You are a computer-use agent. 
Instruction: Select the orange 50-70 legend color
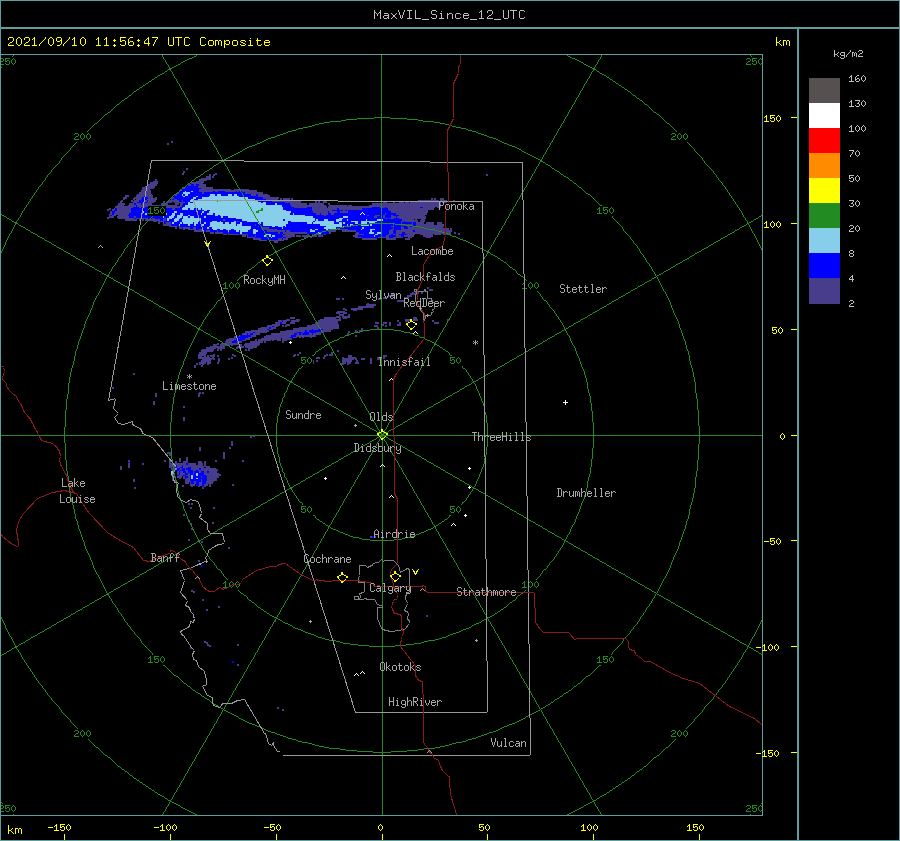click(824, 165)
